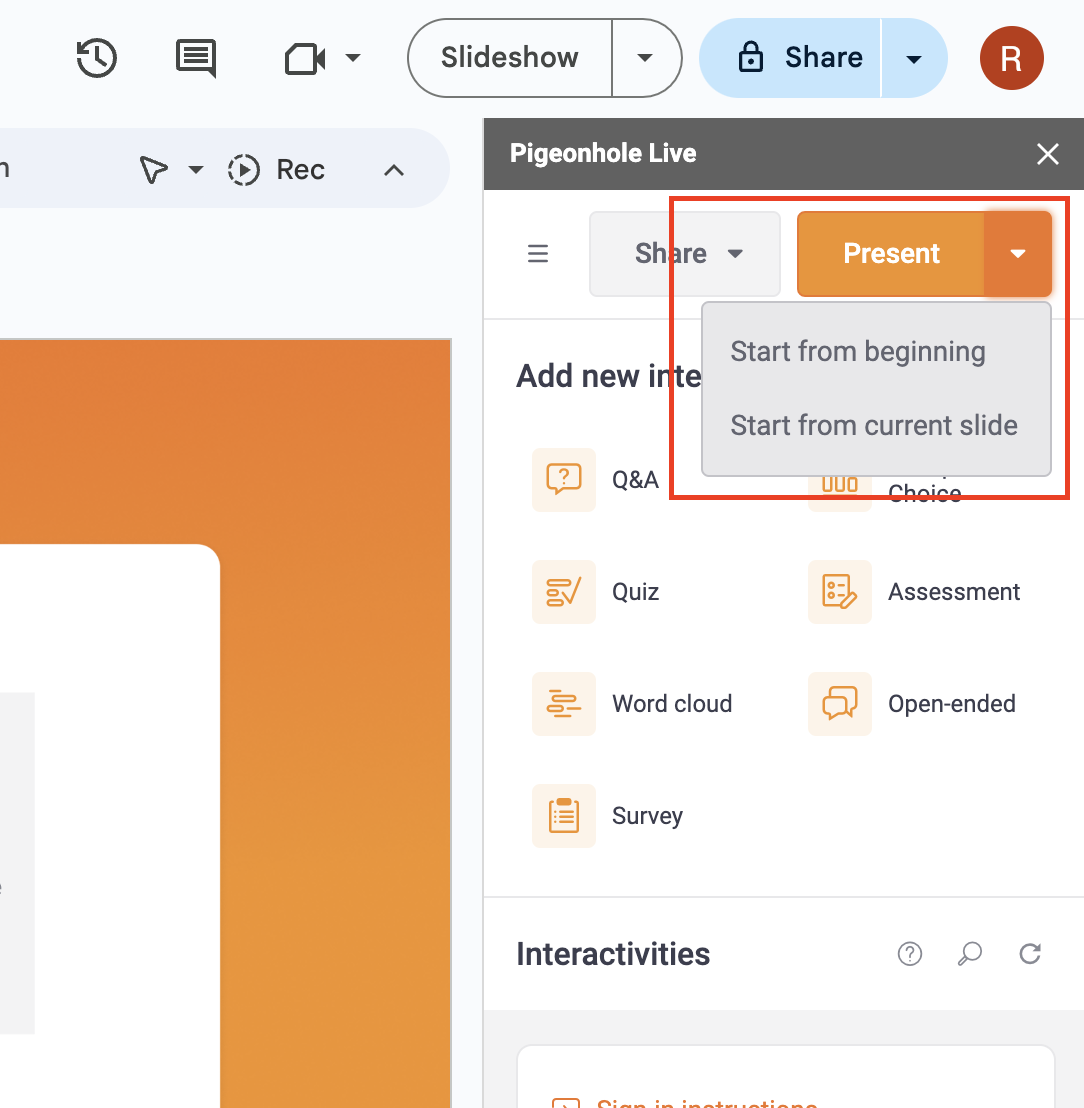Refresh the Interactivities list
The height and width of the screenshot is (1108, 1084).
[1030, 954]
